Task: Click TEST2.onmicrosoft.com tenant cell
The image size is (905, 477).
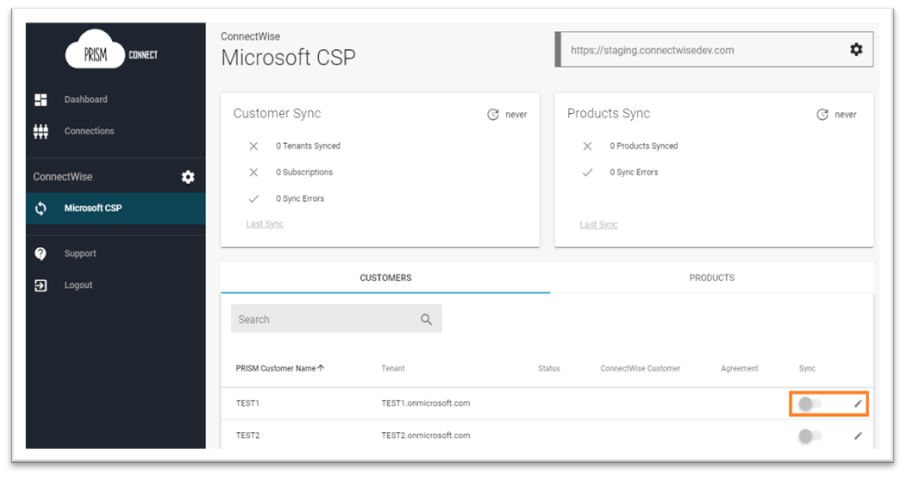Action: [x=425, y=435]
